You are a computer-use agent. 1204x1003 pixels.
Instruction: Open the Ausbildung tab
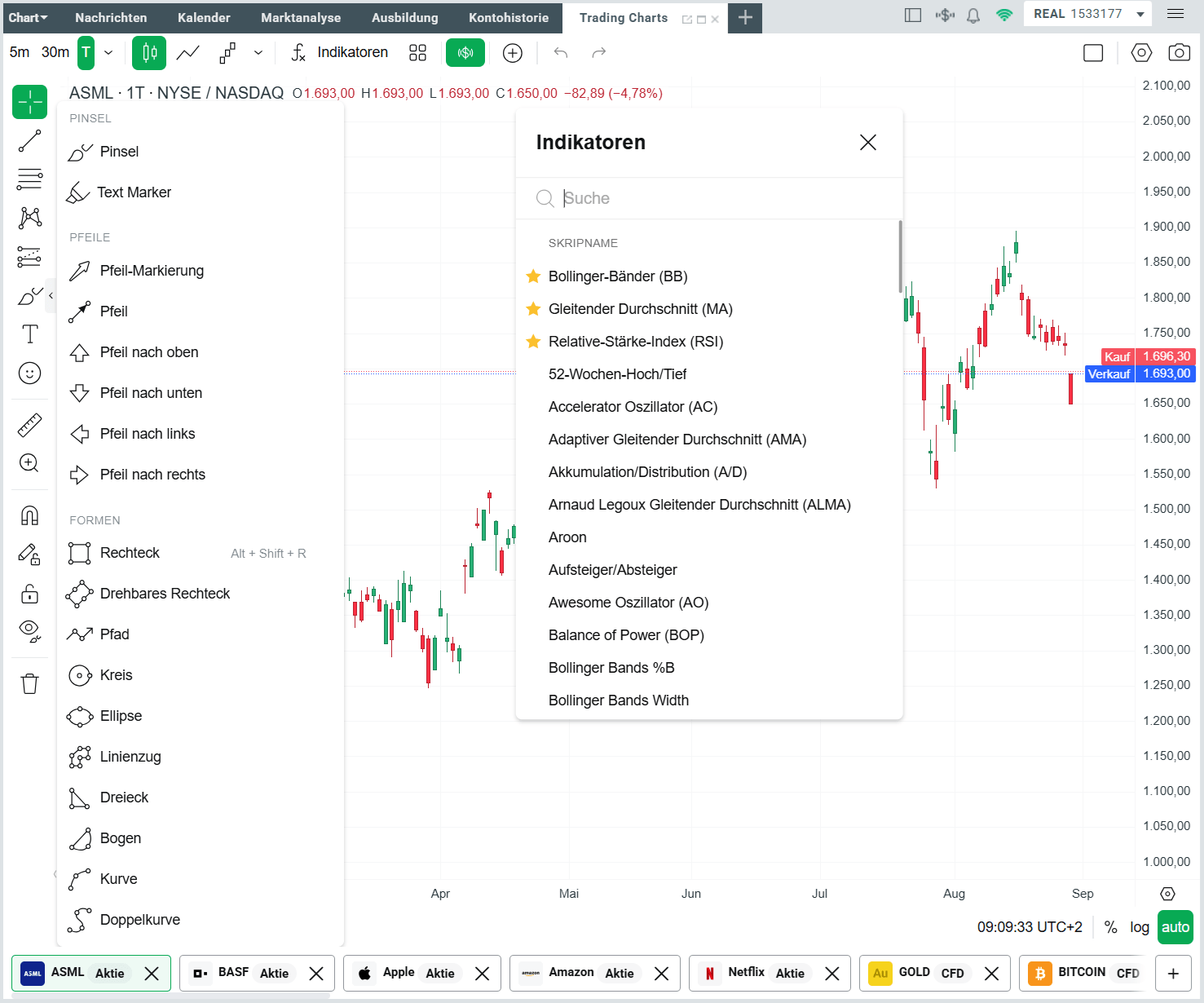(404, 17)
